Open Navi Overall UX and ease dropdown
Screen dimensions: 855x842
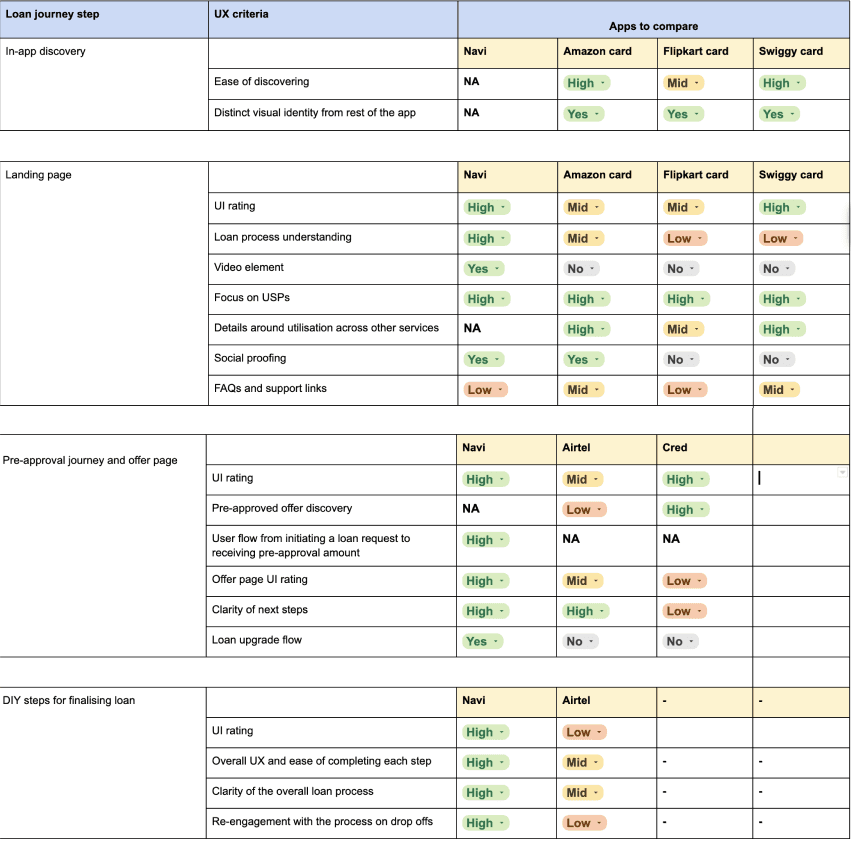pos(485,763)
